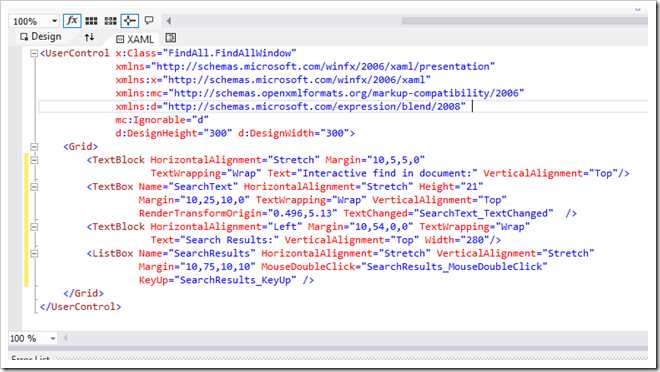Click the xmlns:d blend/2008 line
This screenshot has width=660, height=372.
tap(291, 106)
